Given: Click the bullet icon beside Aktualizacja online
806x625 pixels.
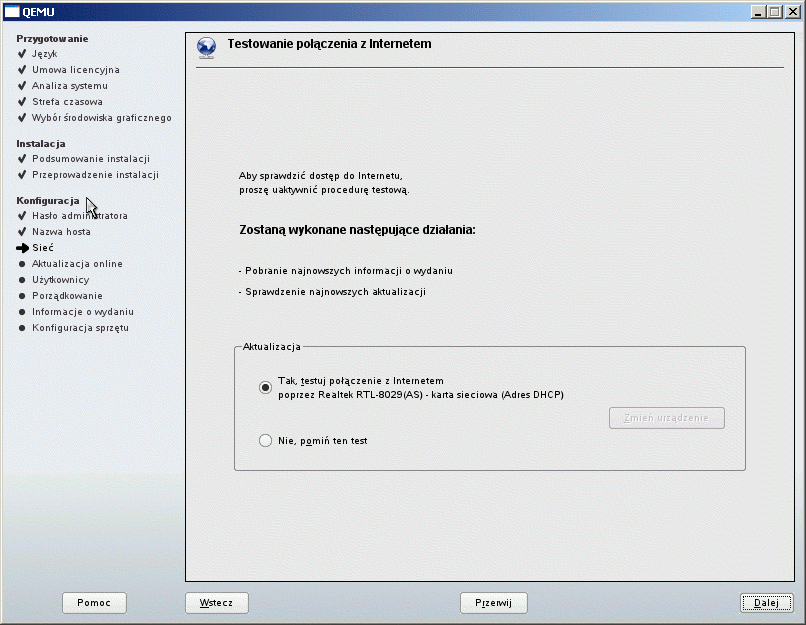Looking at the screenshot, I should point(22,264).
